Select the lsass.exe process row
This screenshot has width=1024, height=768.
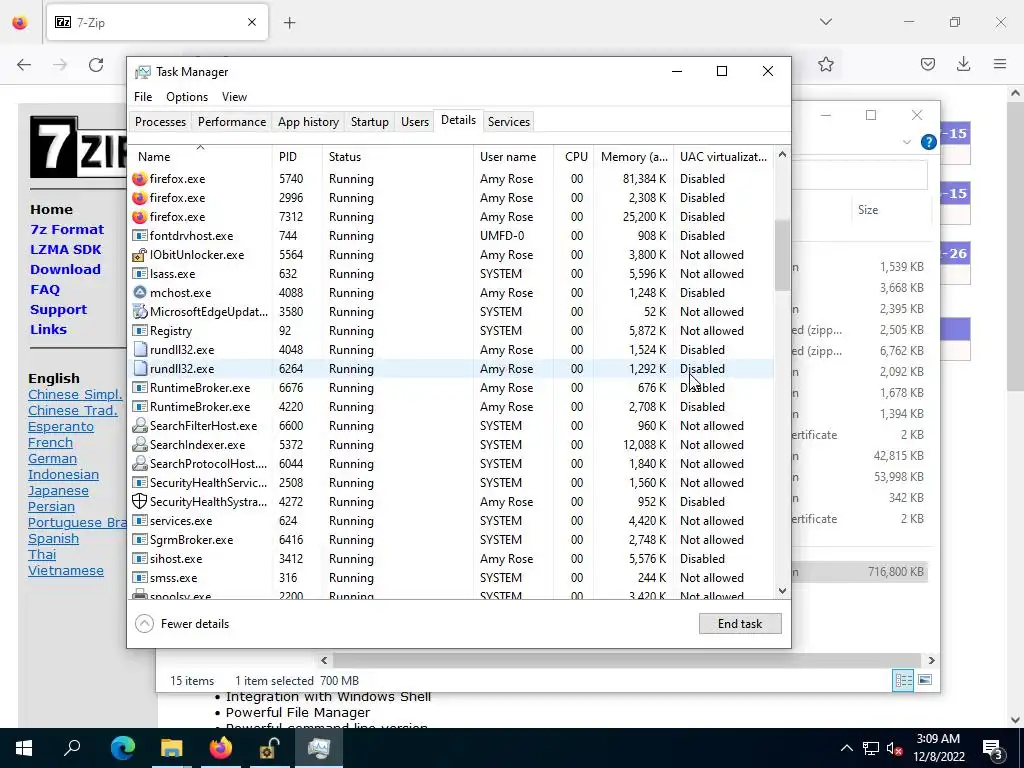click(451, 274)
